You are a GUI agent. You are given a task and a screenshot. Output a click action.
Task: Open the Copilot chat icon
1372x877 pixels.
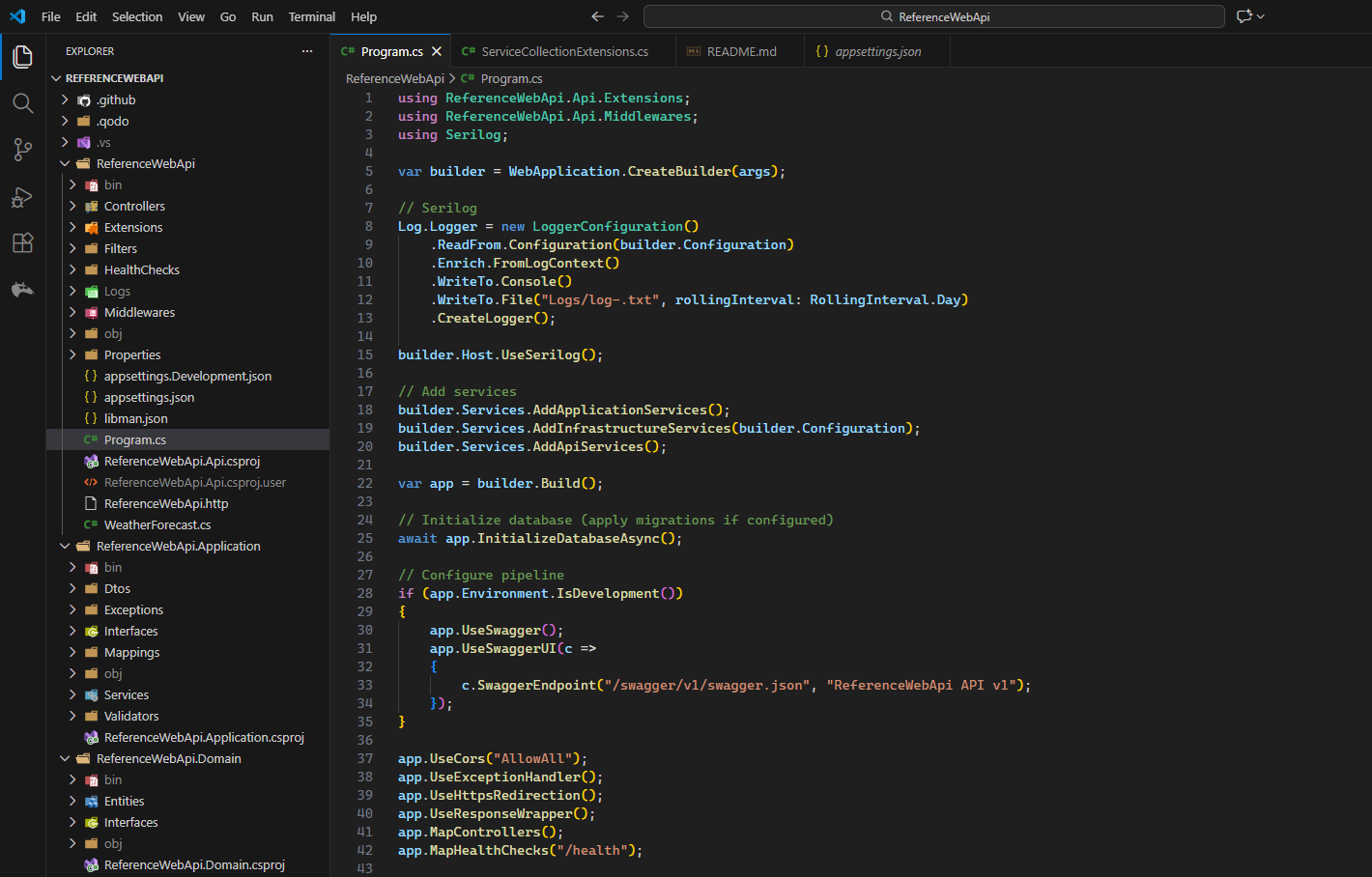pyautogui.click(x=1244, y=16)
